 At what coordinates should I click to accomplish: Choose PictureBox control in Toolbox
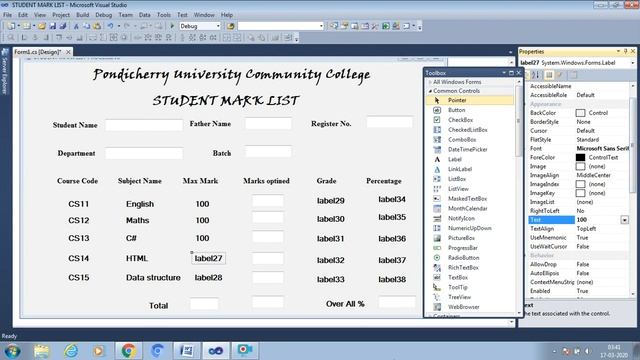coord(461,238)
